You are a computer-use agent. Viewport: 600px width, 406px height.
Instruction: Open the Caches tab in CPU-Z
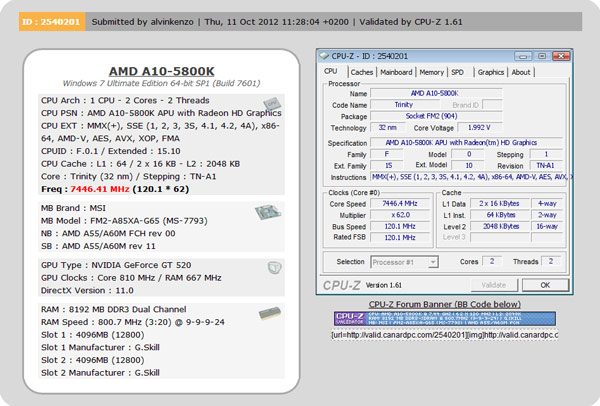(x=362, y=72)
